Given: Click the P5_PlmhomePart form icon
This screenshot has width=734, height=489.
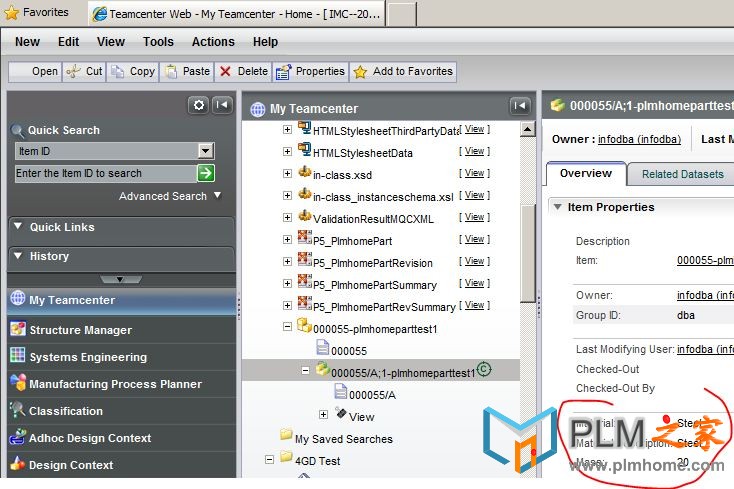Looking at the screenshot, I should [x=305, y=238].
